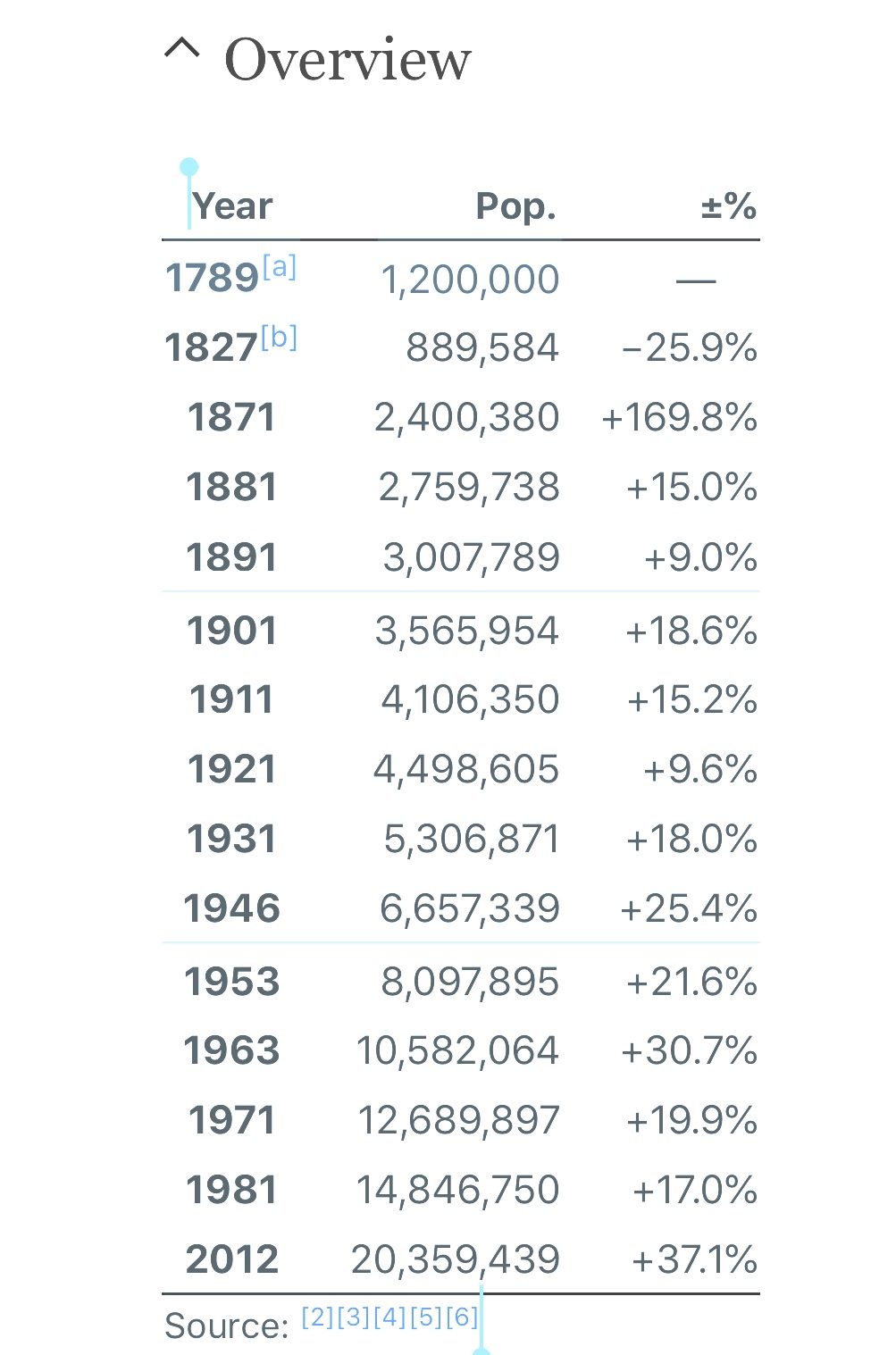896x1355 pixels.
Task: Grab the text selection end handle
Action: 481,1349
